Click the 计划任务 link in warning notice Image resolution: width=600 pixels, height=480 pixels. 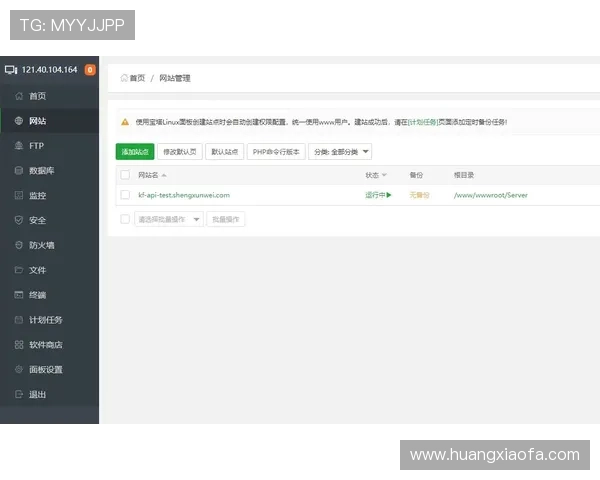pos(423,122)
